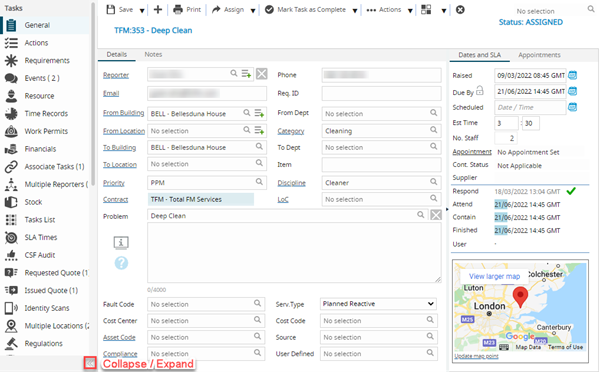Open the Raised date calendar picker
This screenshot has height=372, width=600.
(572, 75)
